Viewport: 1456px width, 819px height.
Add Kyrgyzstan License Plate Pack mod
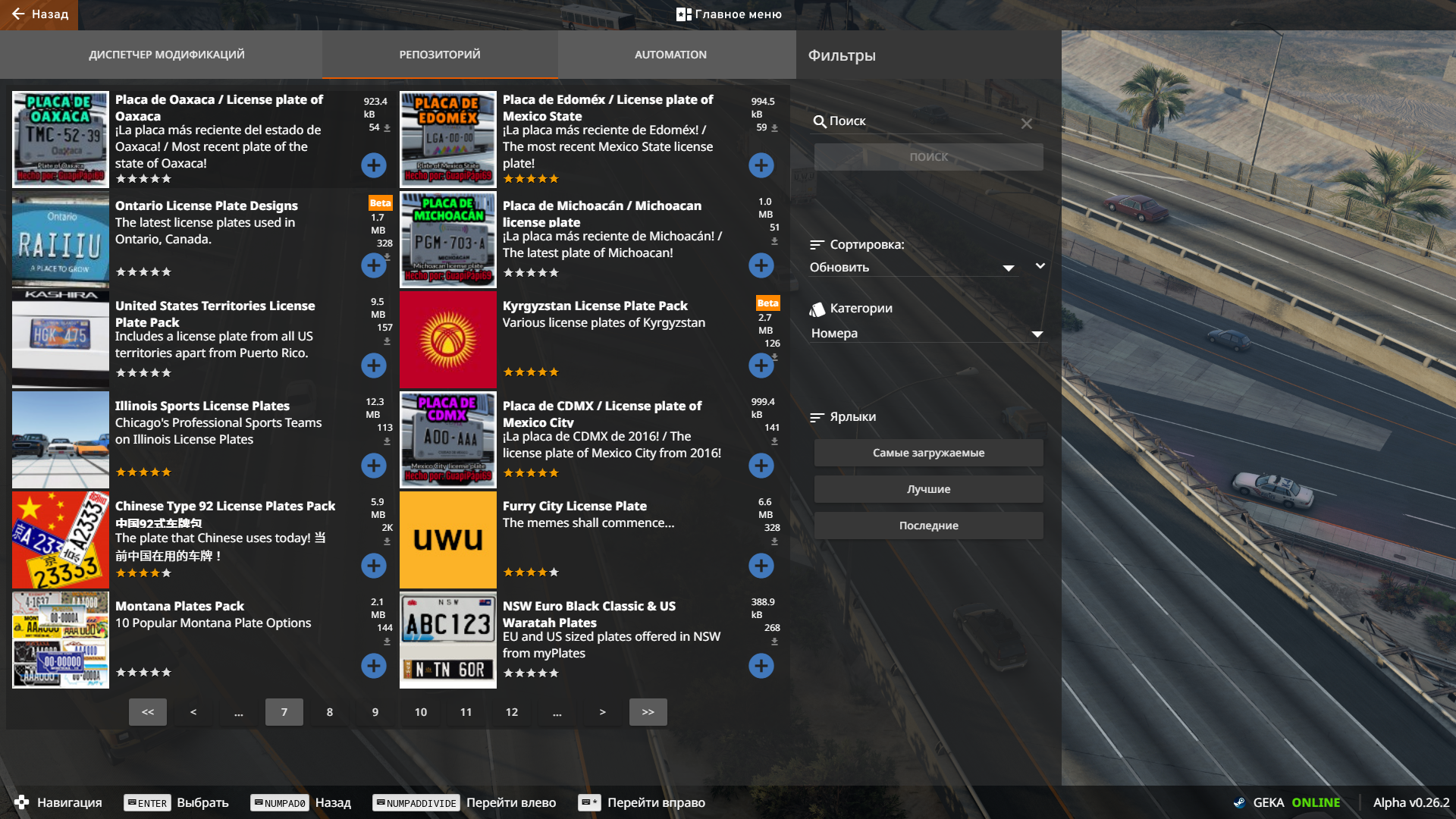pos(761,366)
